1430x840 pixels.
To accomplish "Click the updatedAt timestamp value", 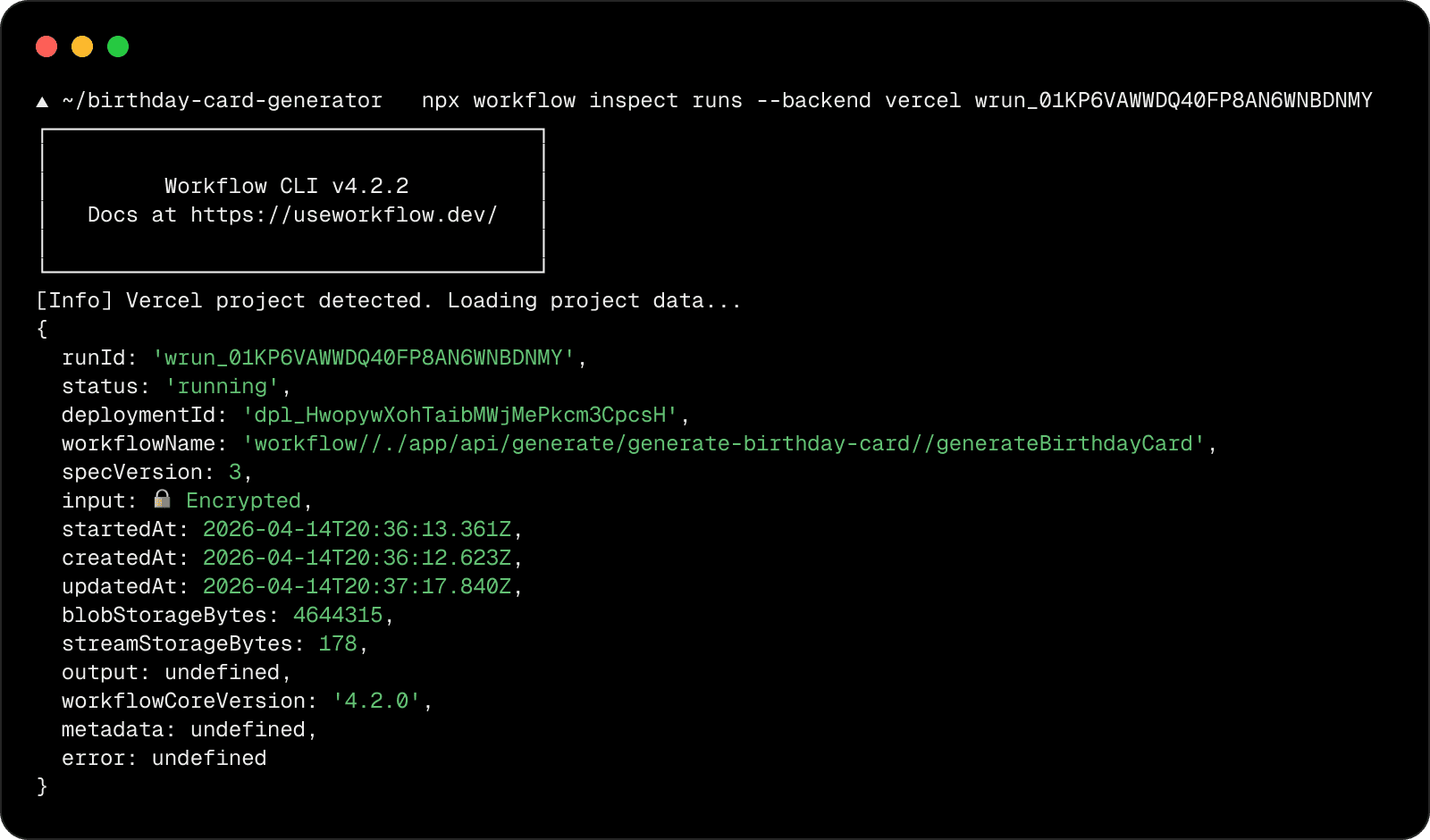I will 357,586.
